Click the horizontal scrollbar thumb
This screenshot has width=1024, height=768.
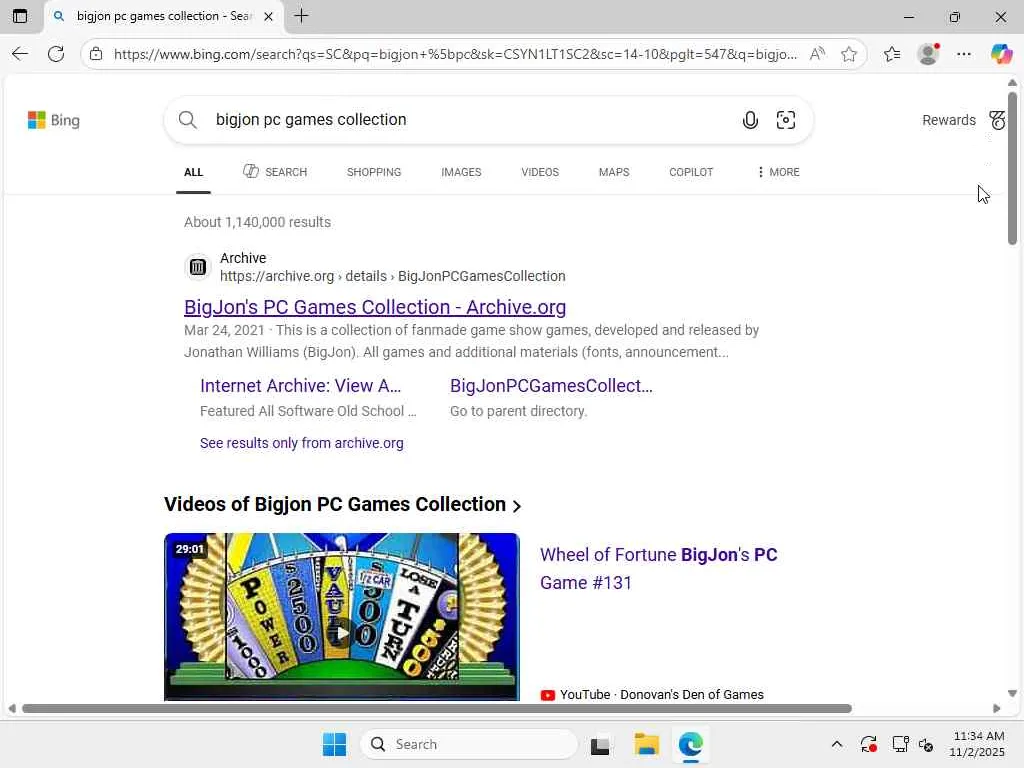click(x=437, y=709)
